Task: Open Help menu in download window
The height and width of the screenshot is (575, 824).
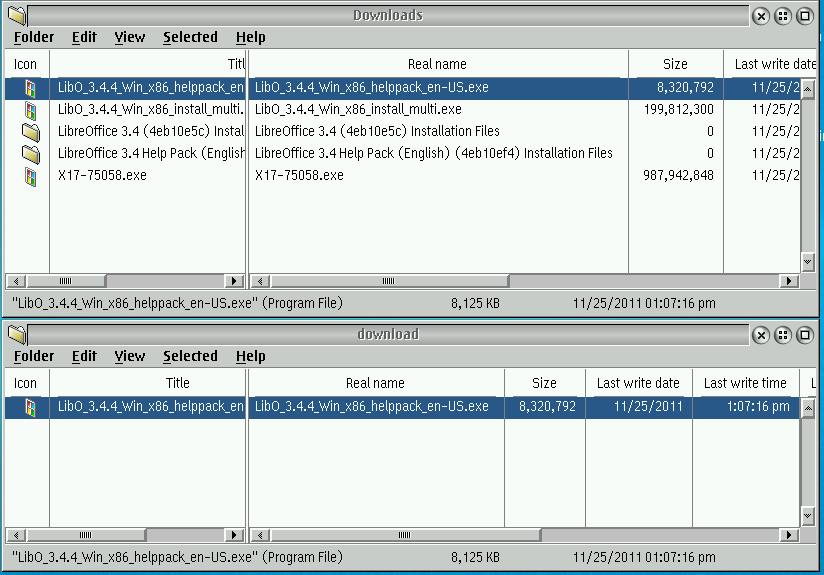Action: click(x=250, y=356)
